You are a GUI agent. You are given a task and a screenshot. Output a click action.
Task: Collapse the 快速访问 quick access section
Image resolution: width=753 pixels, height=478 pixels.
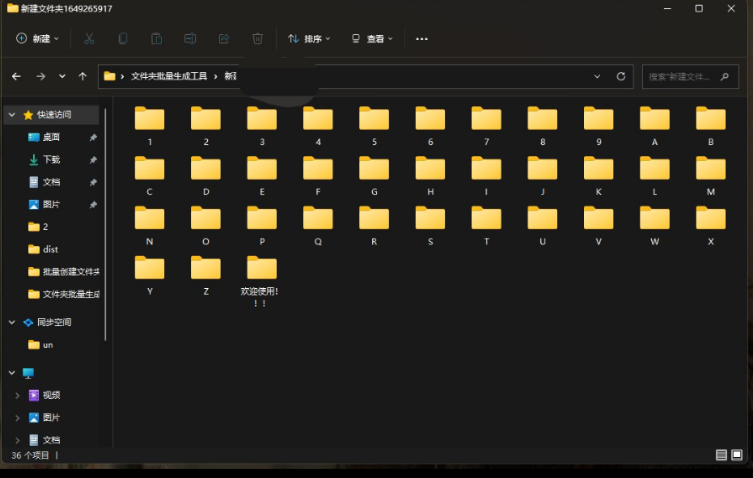(12, 115)
